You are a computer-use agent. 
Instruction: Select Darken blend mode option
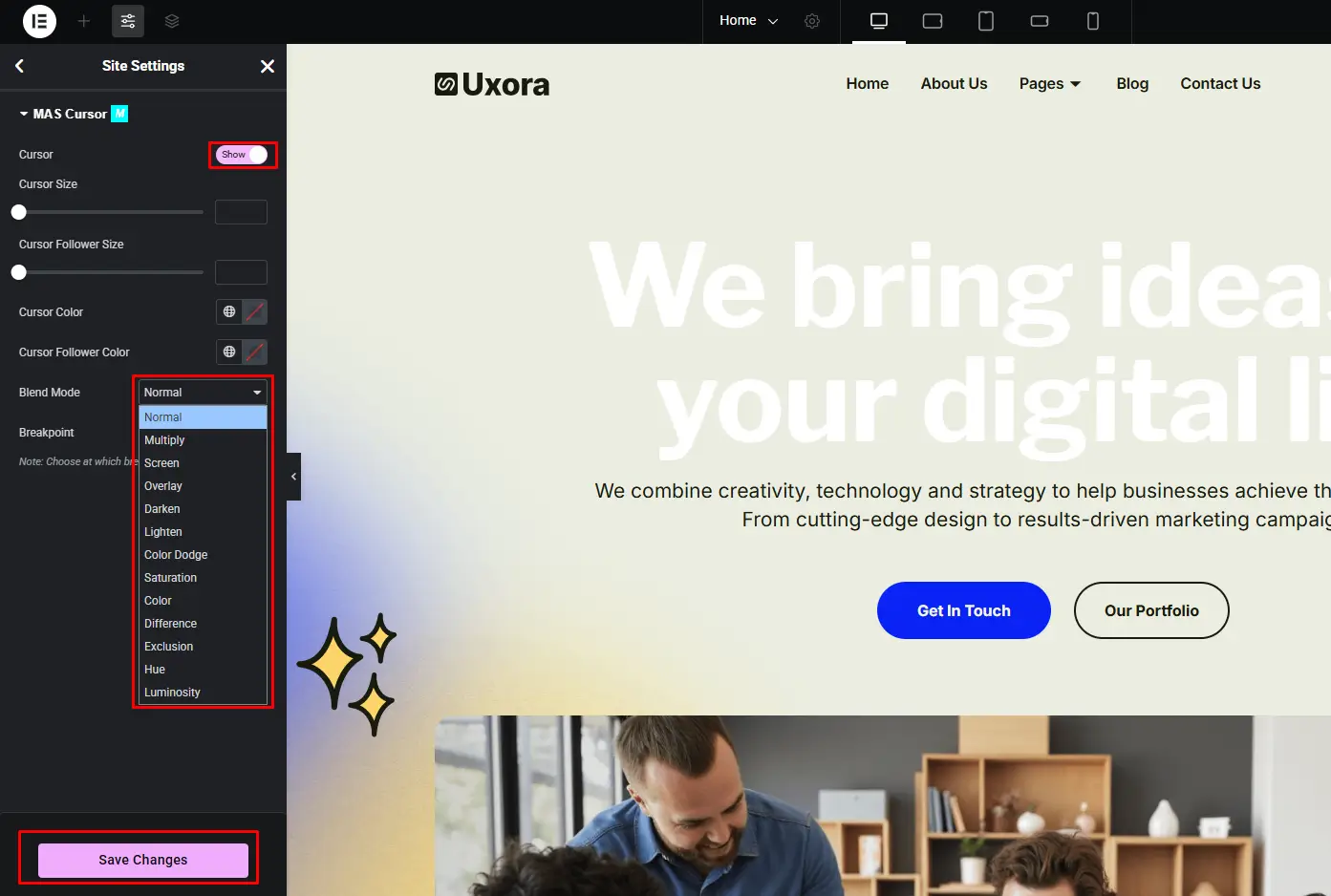203,509
